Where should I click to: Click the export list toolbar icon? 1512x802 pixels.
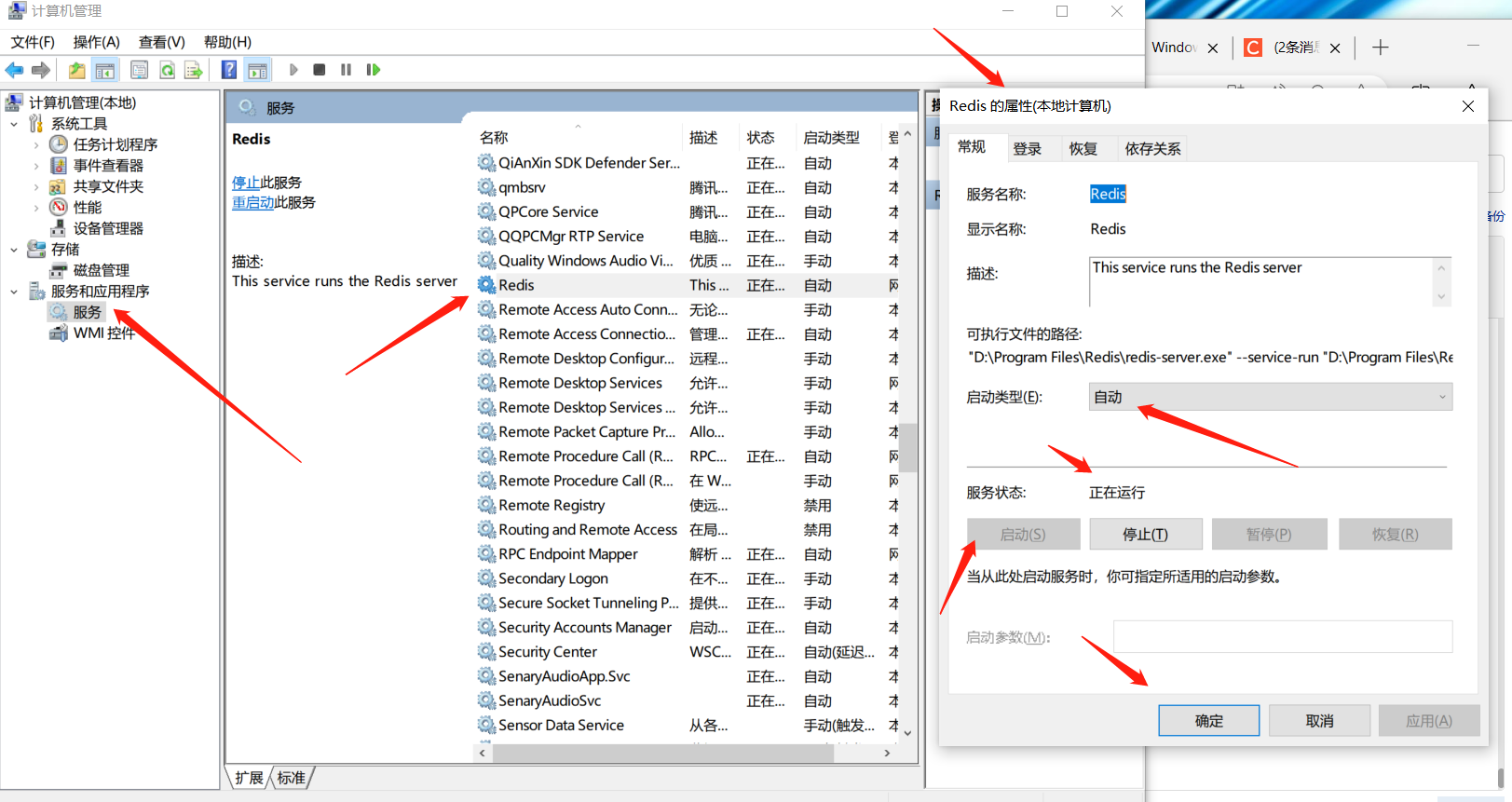[193, 70]
